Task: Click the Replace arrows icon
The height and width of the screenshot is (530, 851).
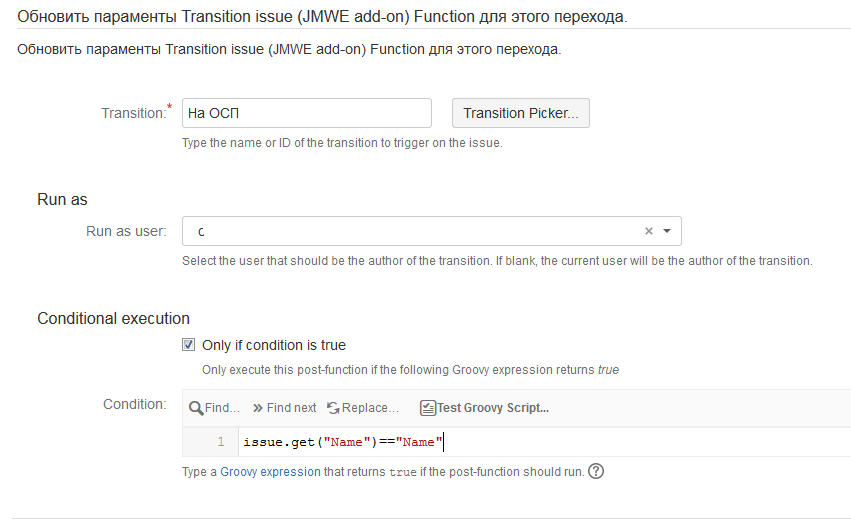Action: point(333,408)
